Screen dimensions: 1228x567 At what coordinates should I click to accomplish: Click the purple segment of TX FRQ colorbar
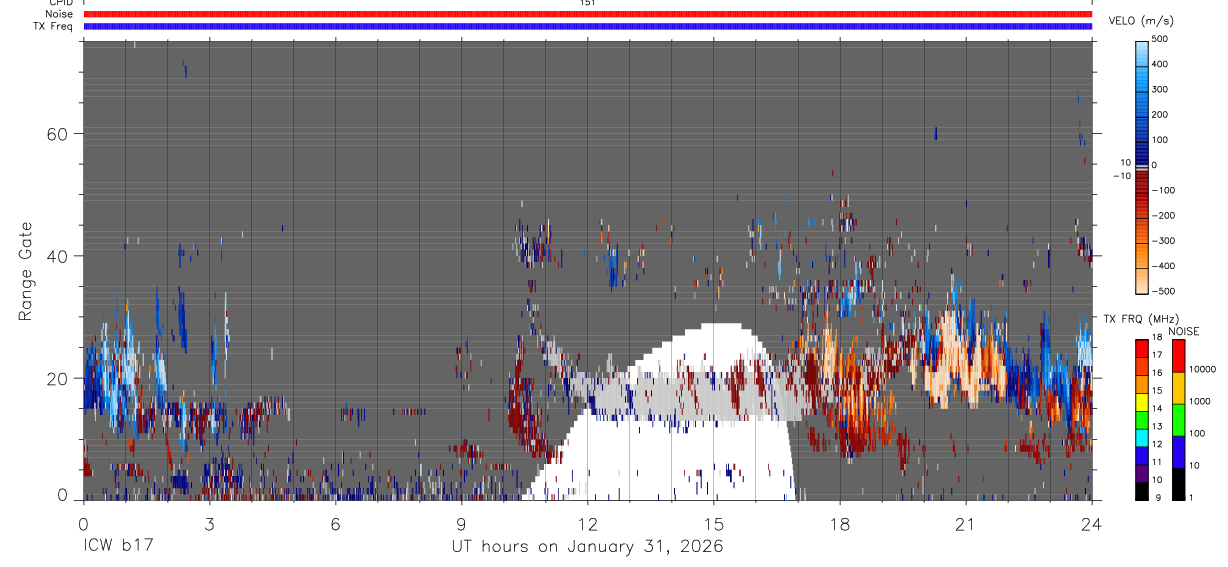tap(1142, 473)
